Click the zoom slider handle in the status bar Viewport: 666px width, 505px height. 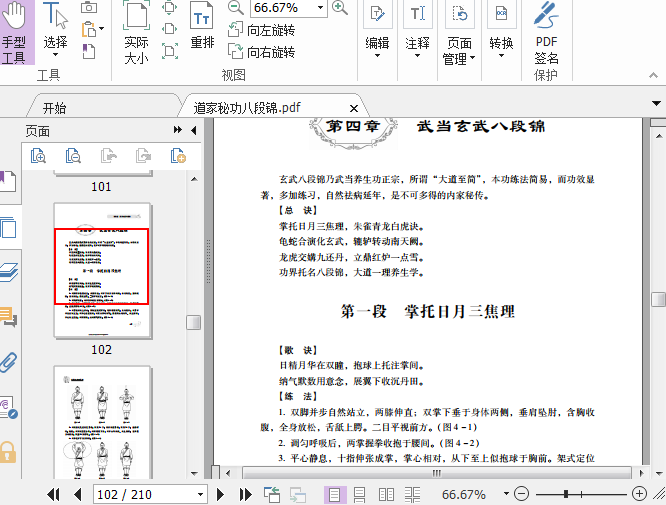pos(566,494)
